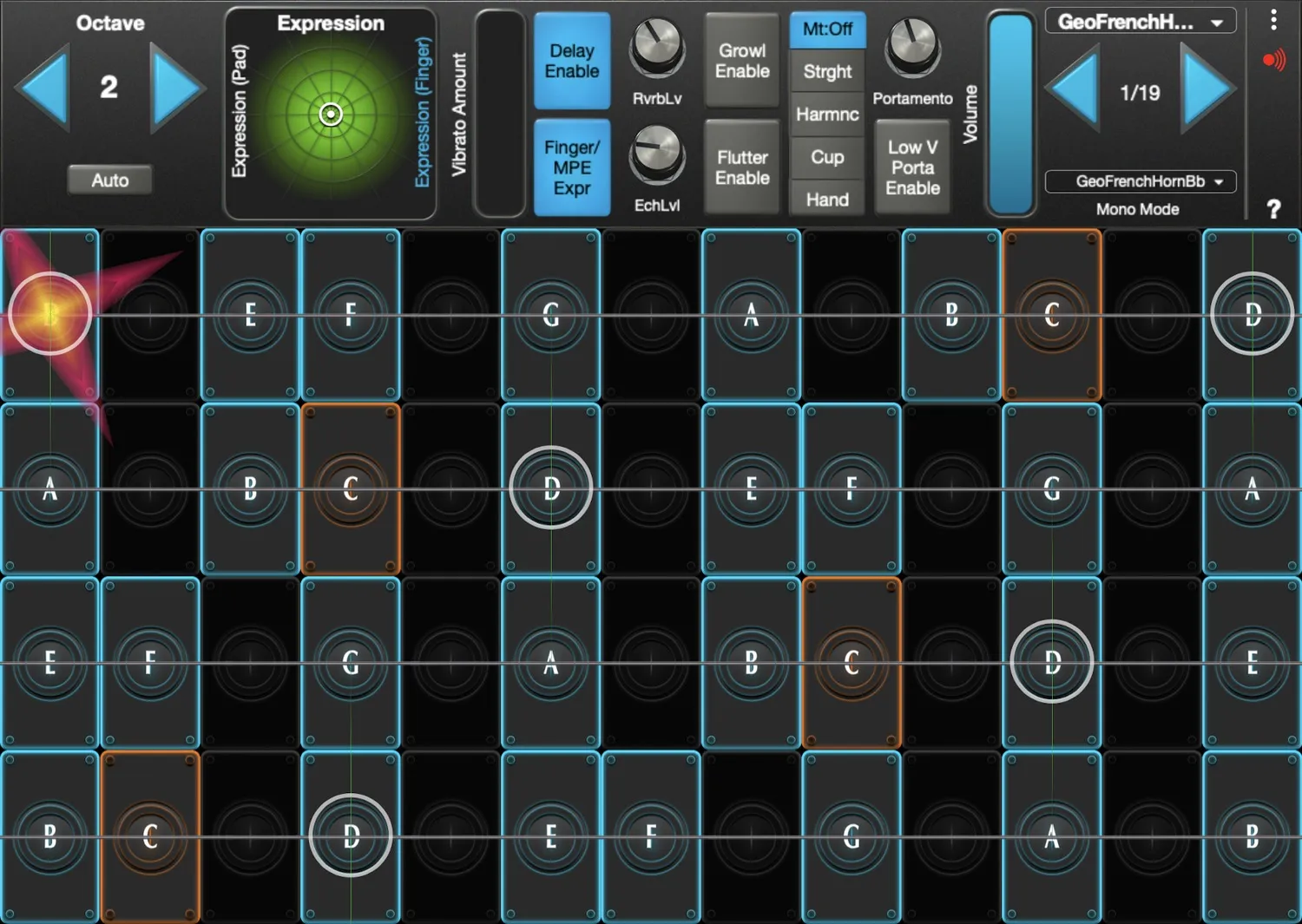Screen dimensions: 1302x924
Task: Click the green Expression pad center
Action: (331, 115)
